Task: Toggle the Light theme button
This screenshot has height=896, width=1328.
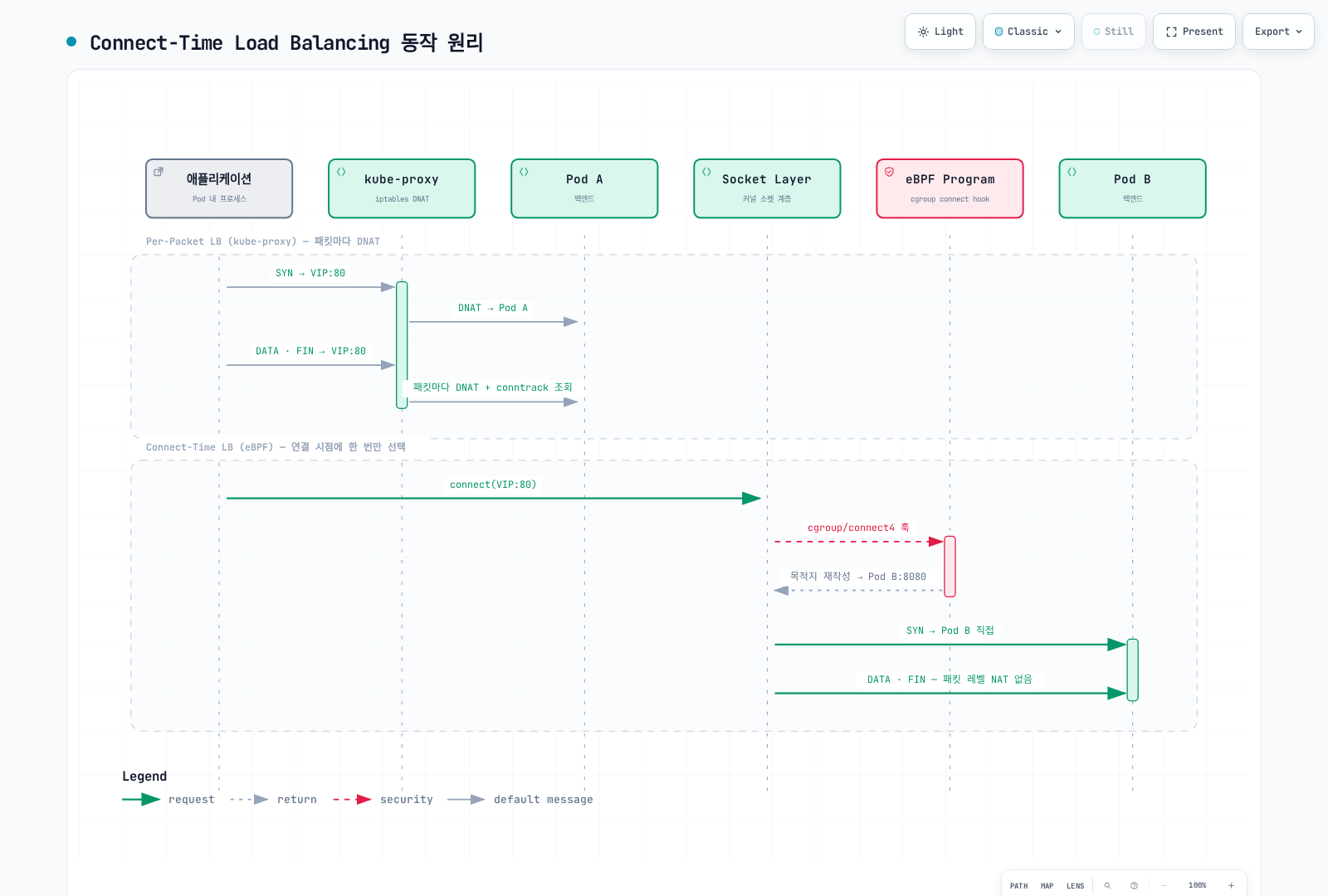Action: (940, 32)
